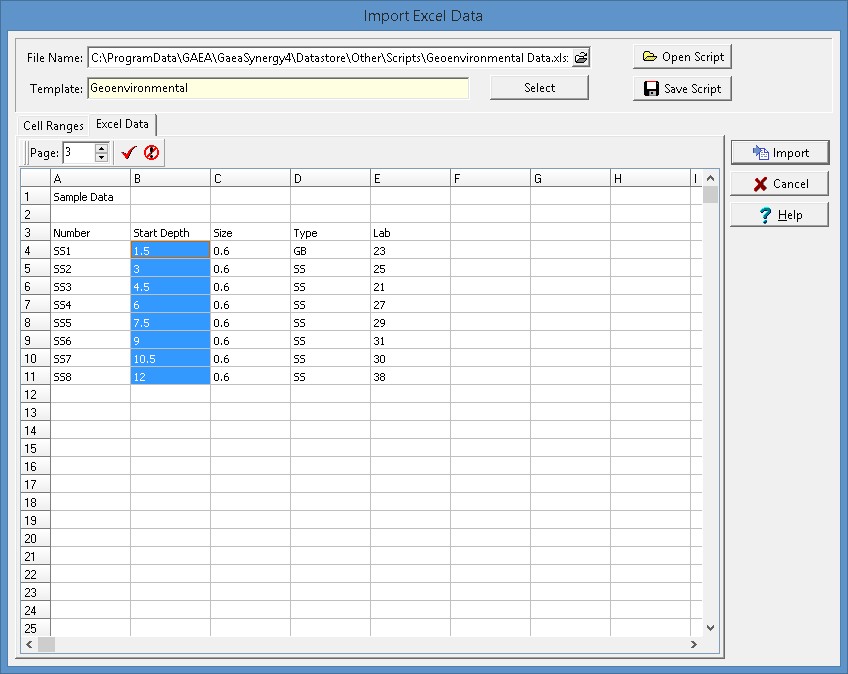
Task: Save the script with Save Script button
Action: point(683,89)
